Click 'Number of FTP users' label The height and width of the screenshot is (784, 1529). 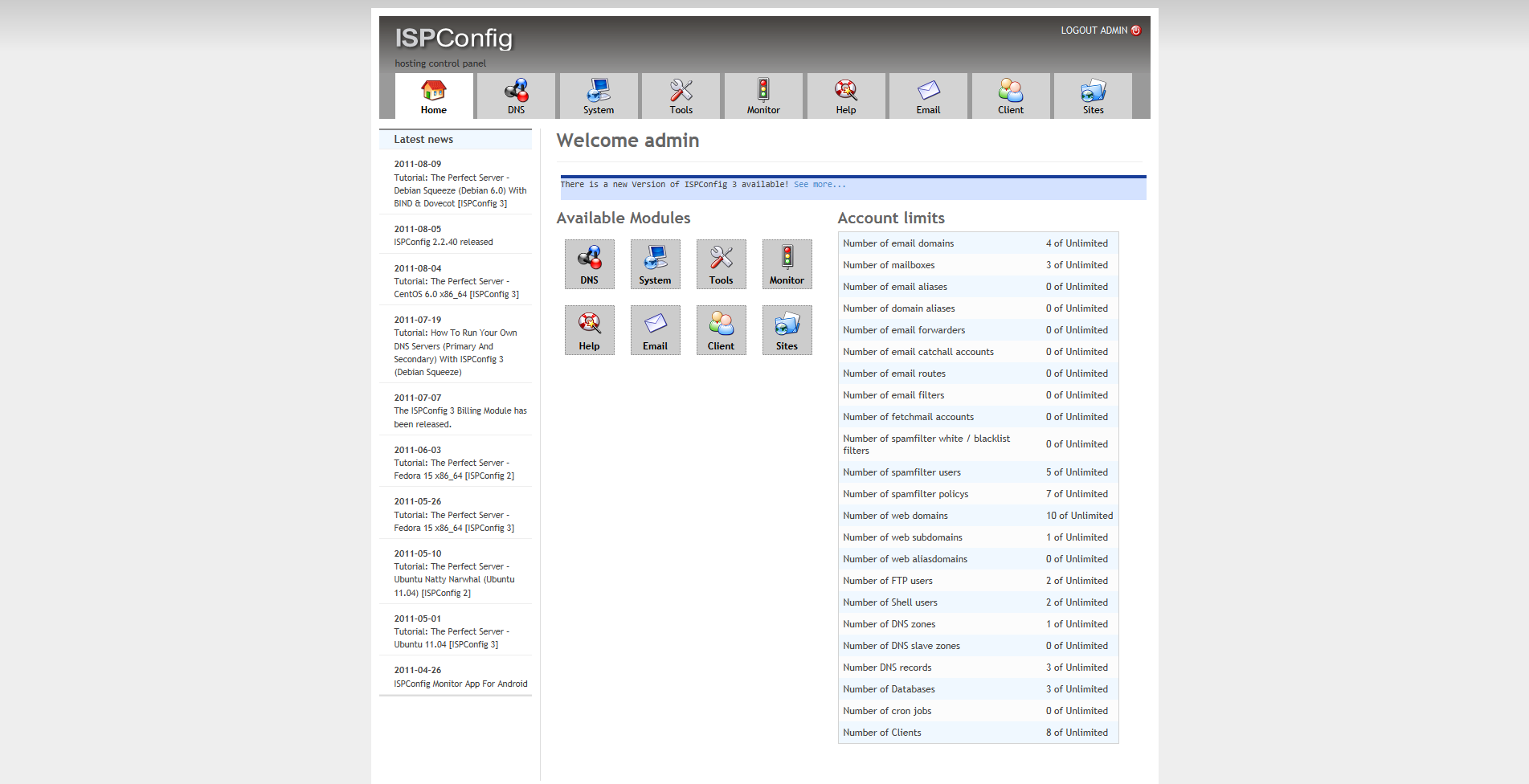pos(888,581)
